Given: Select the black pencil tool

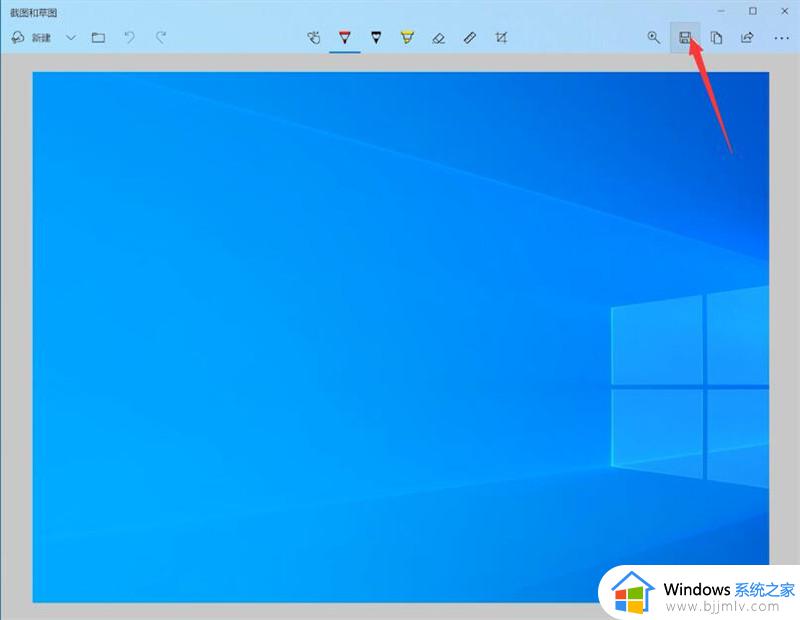Looking at the screenshot, I should click(x=376, y=38).
